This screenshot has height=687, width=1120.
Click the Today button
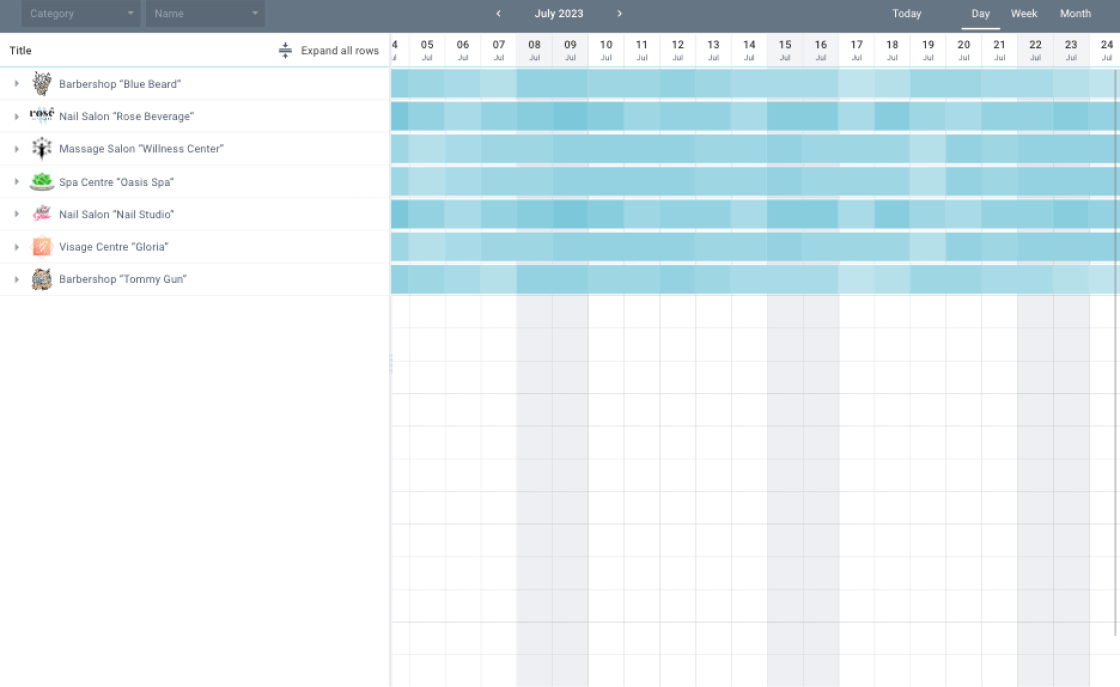(x=906, y=13)
